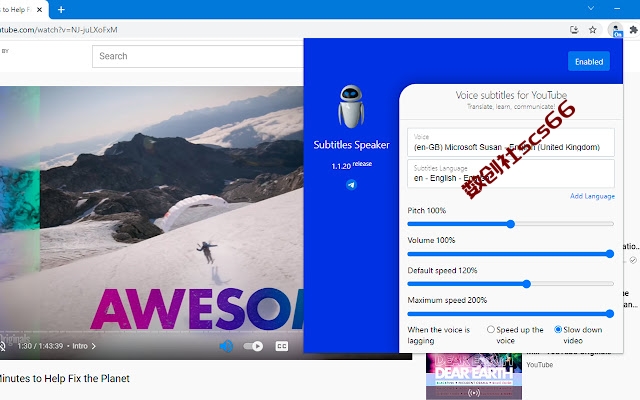Click the 'Subtitles Speaker' title text

351,145
